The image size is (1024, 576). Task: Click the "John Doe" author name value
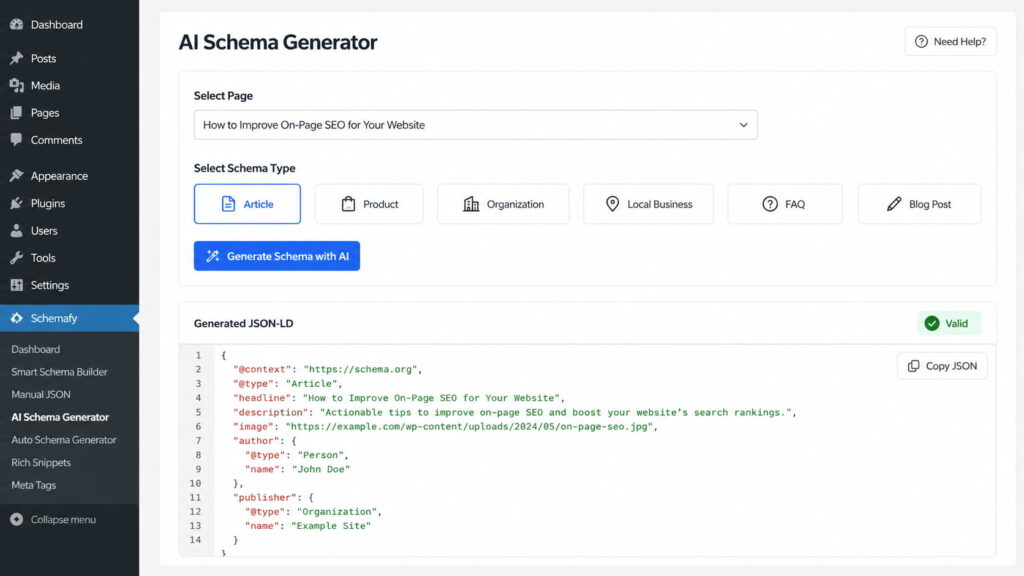pyautogui.click(x=321, y=469)
